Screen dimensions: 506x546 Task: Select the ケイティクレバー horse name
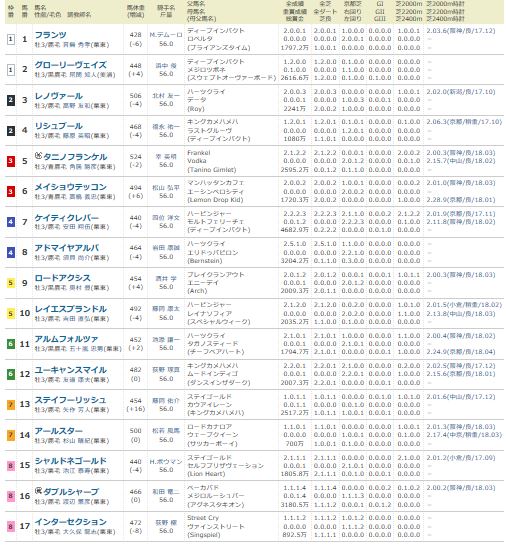point(67,218)
